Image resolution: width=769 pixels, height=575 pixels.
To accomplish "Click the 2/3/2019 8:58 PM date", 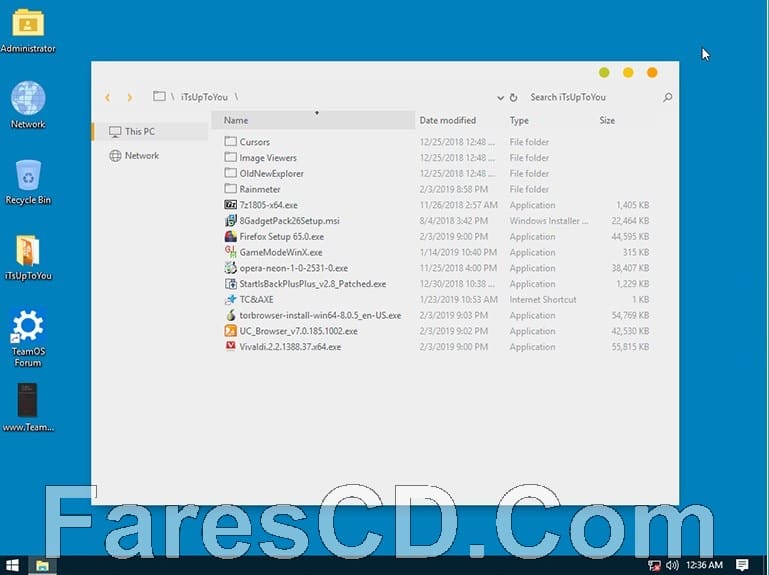I will pyautogui.click(x=454, y=189).
